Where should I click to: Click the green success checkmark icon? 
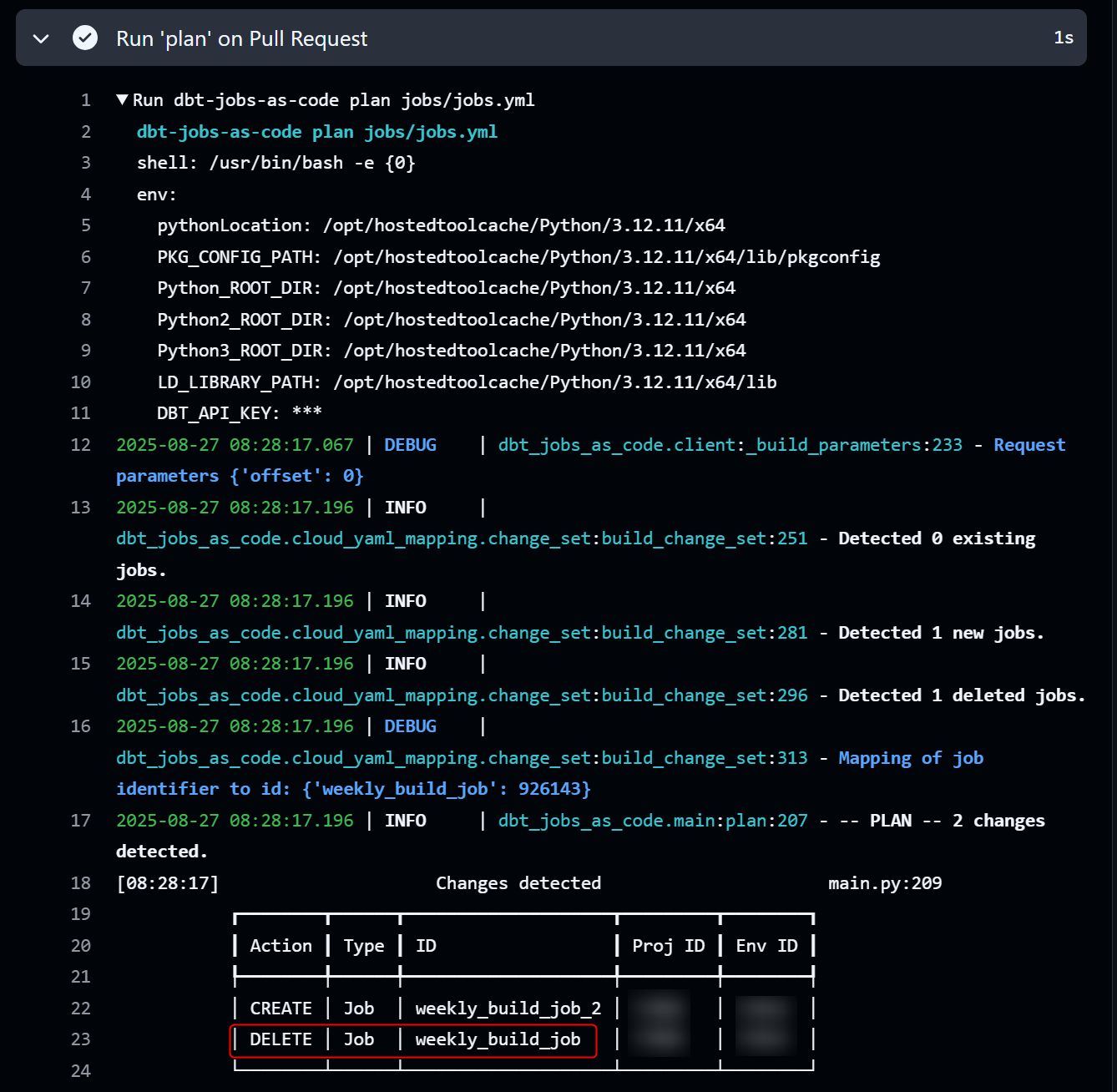(85, 38)
